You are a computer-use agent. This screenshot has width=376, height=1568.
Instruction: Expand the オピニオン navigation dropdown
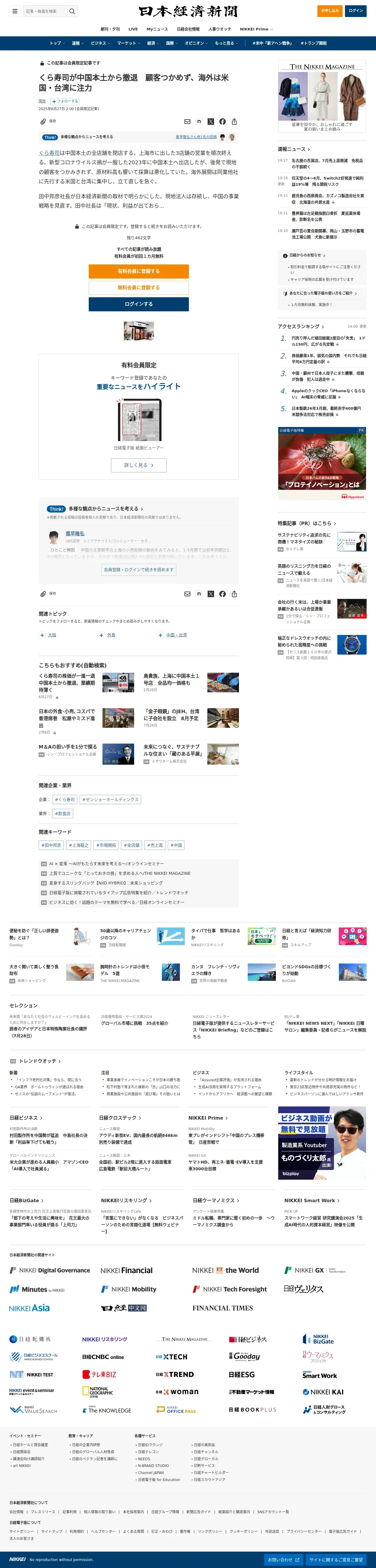(196, 43)
